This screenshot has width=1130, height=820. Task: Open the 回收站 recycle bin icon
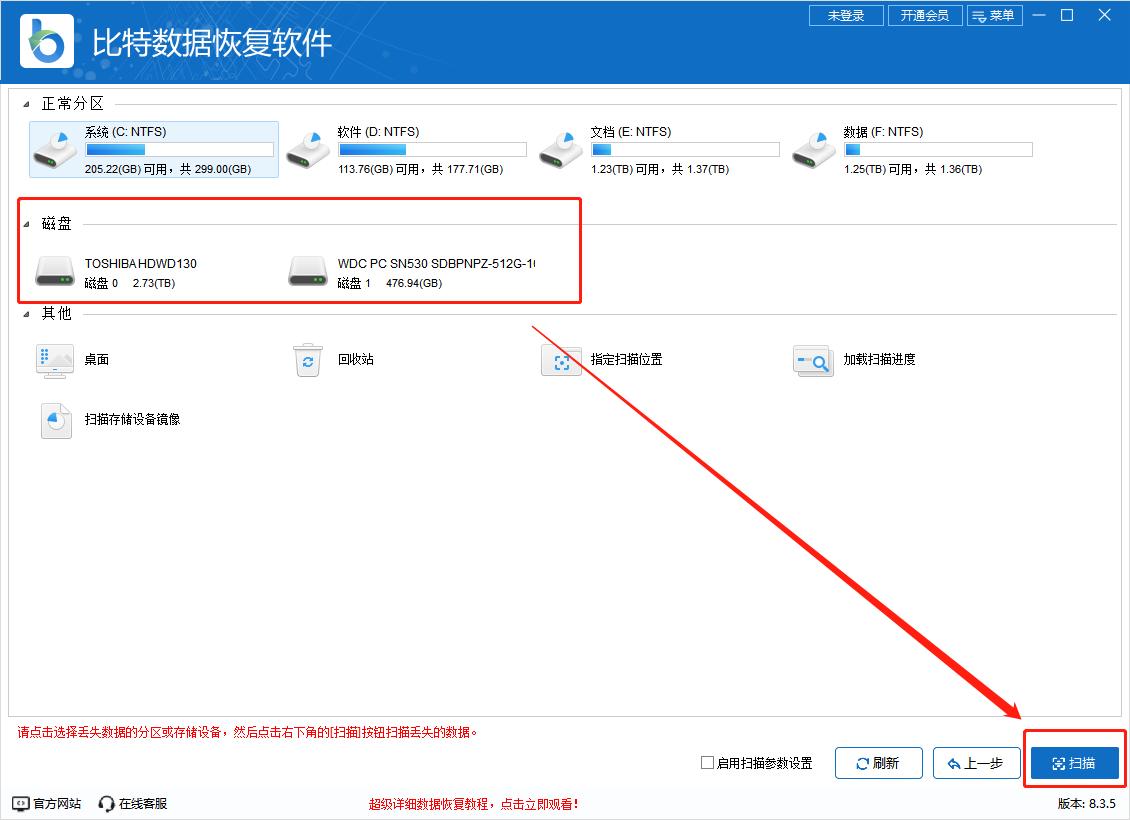click(x=308, y=360)
